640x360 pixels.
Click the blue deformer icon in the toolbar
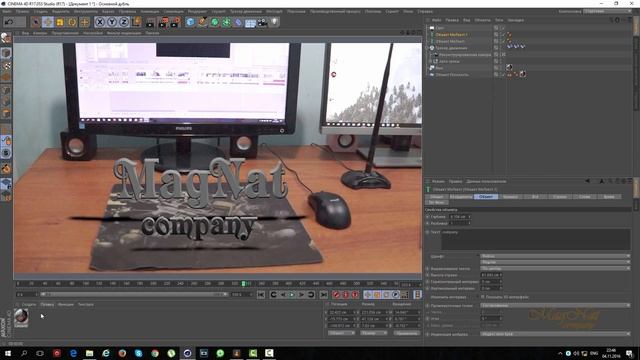click(x=238, y=22)
